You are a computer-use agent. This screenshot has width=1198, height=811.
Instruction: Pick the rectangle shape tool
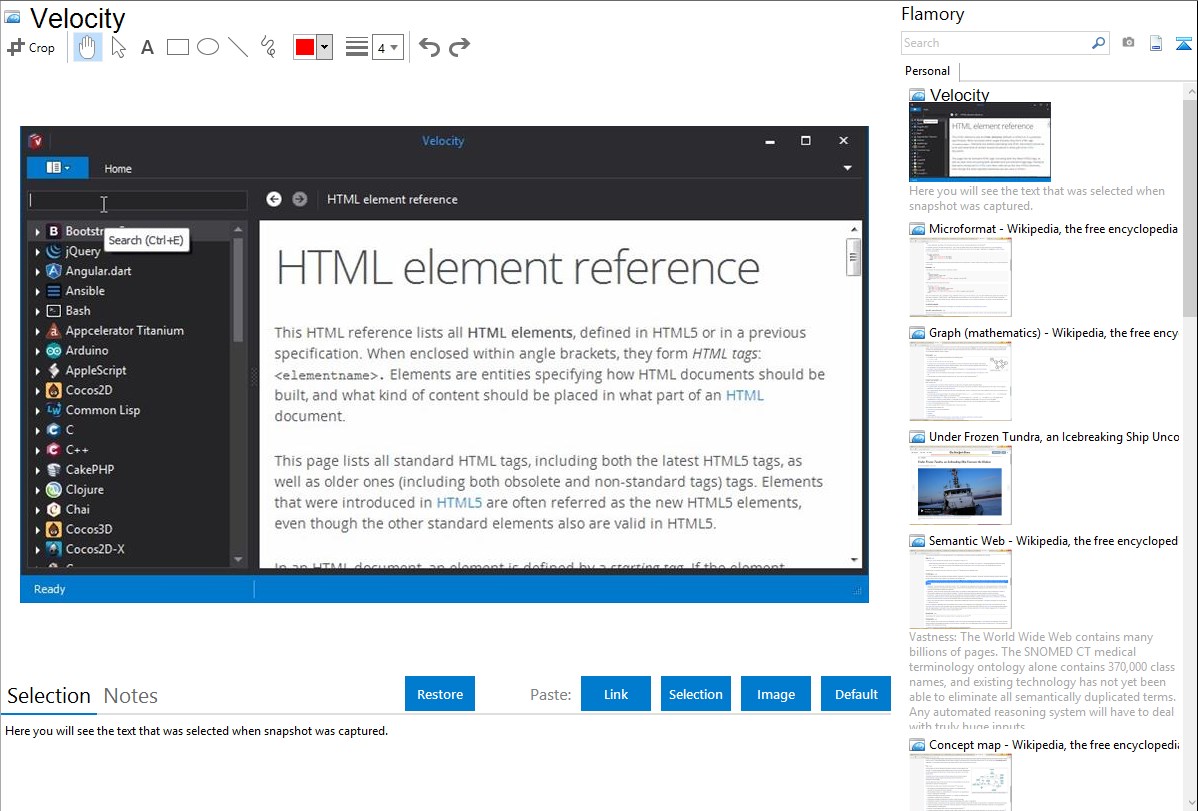tap(178, 47)
